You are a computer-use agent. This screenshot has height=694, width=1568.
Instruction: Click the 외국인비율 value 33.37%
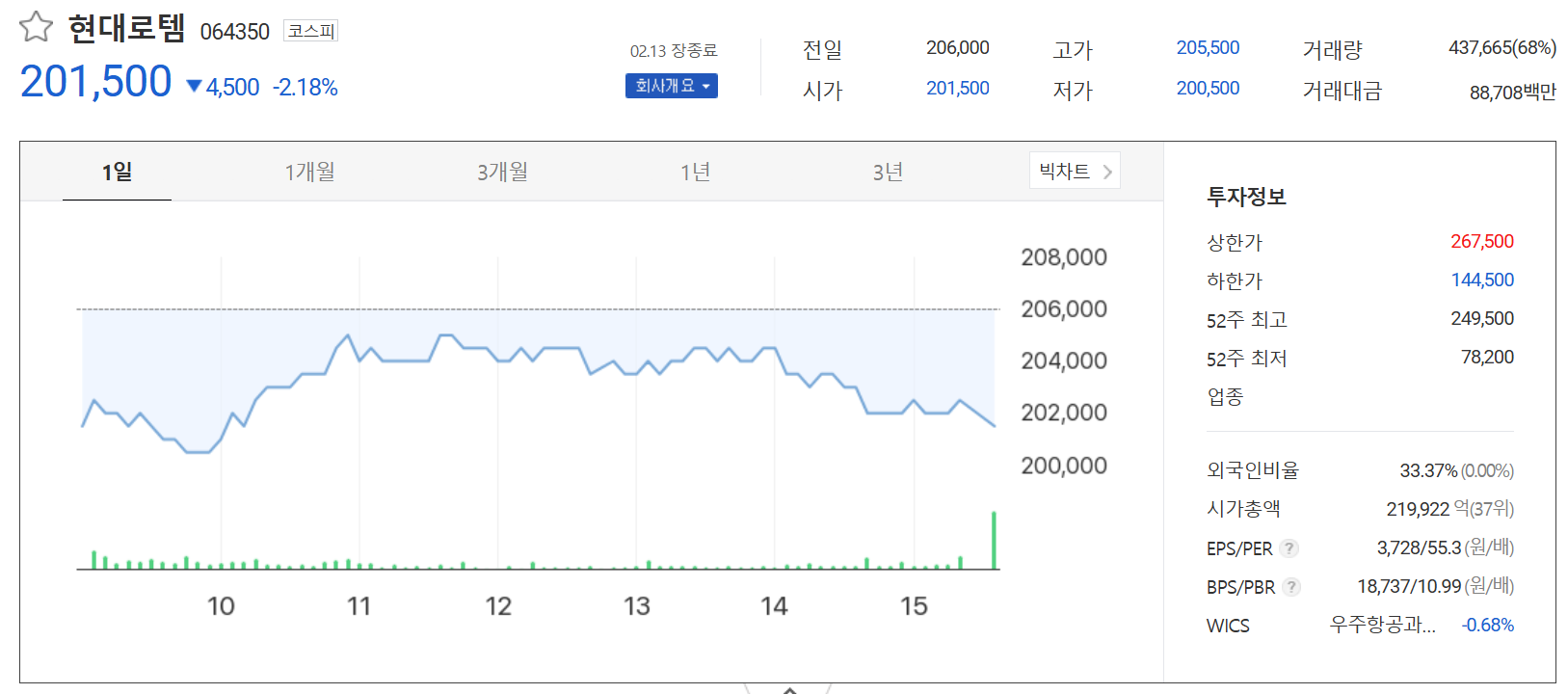(x=1428, y=471)
